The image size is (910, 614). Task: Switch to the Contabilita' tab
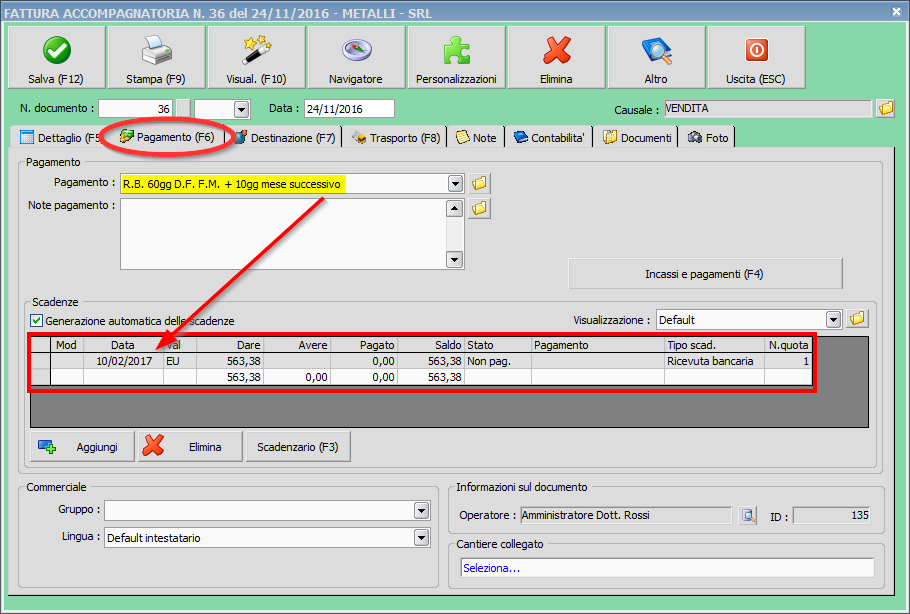pos(549,138)
